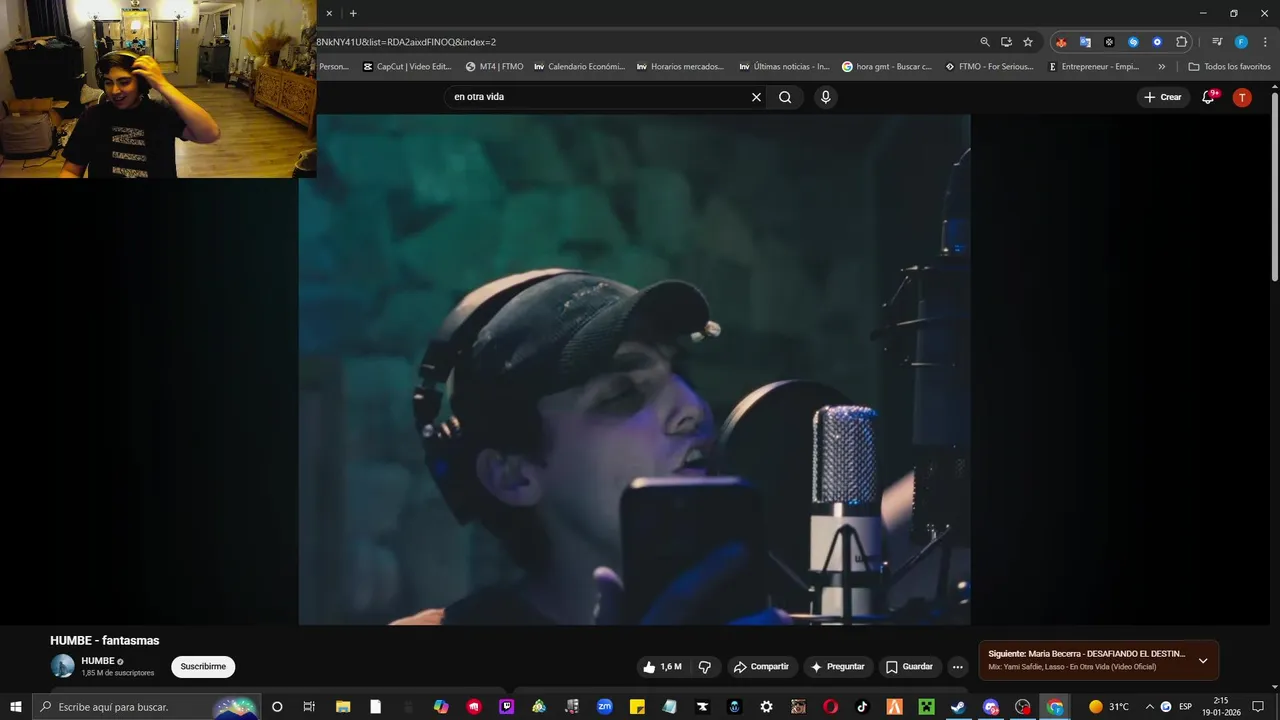Click the install app icon in address bar
The image size is (1280, 720).
click(x=1006, y=42)
